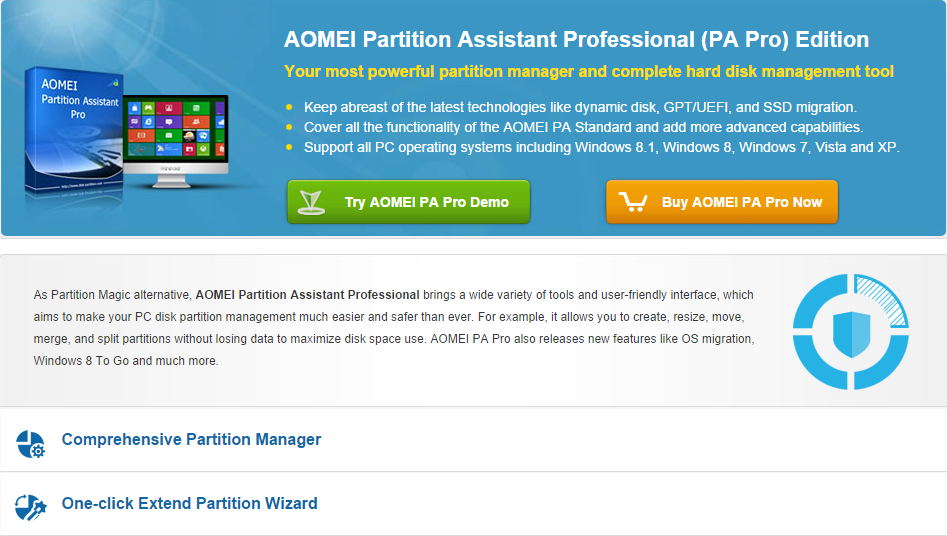Click the bullet about dynamic disk and SSD migration

pyautogui.click(x=580, y=107)
